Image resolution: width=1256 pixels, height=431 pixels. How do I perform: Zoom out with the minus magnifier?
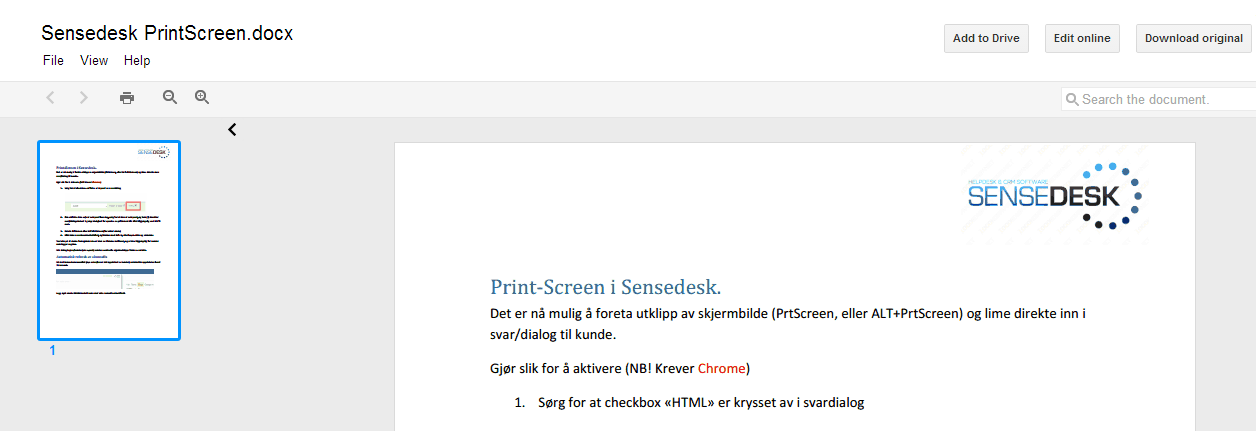[x=170, y=98]
